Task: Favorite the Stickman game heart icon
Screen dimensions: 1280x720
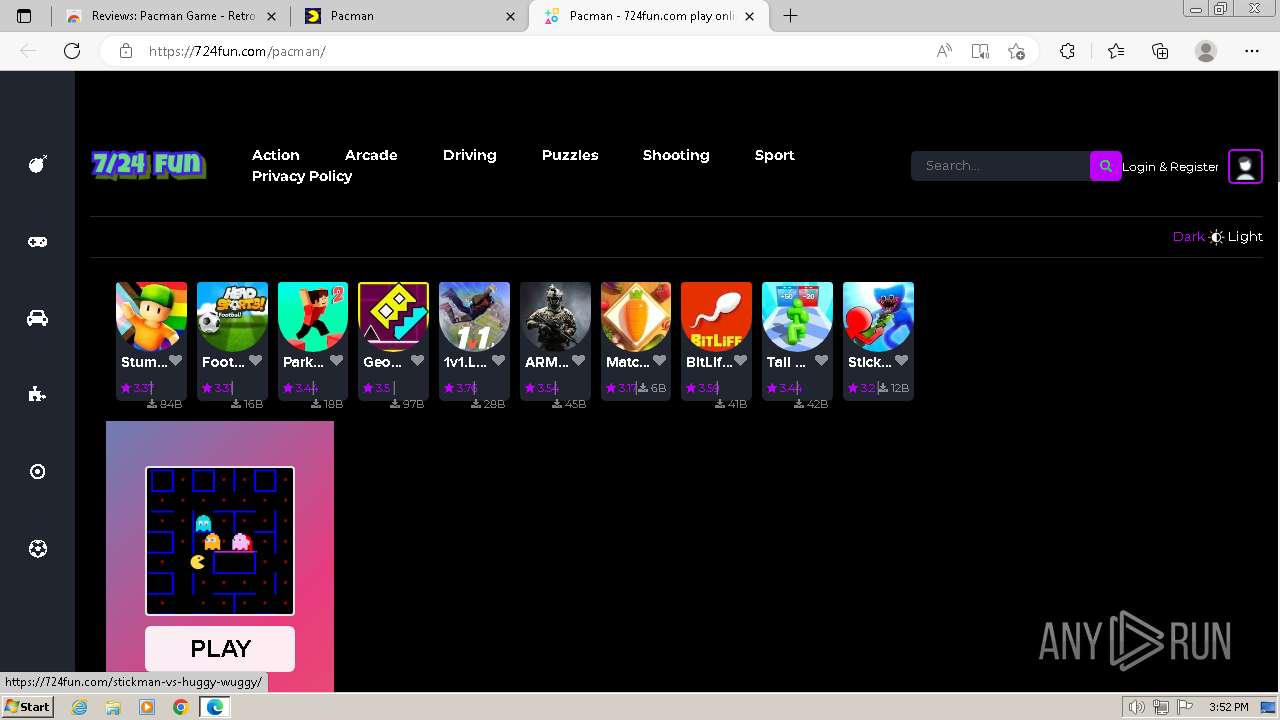Action: pyautogui.click(x=901, y=361)
